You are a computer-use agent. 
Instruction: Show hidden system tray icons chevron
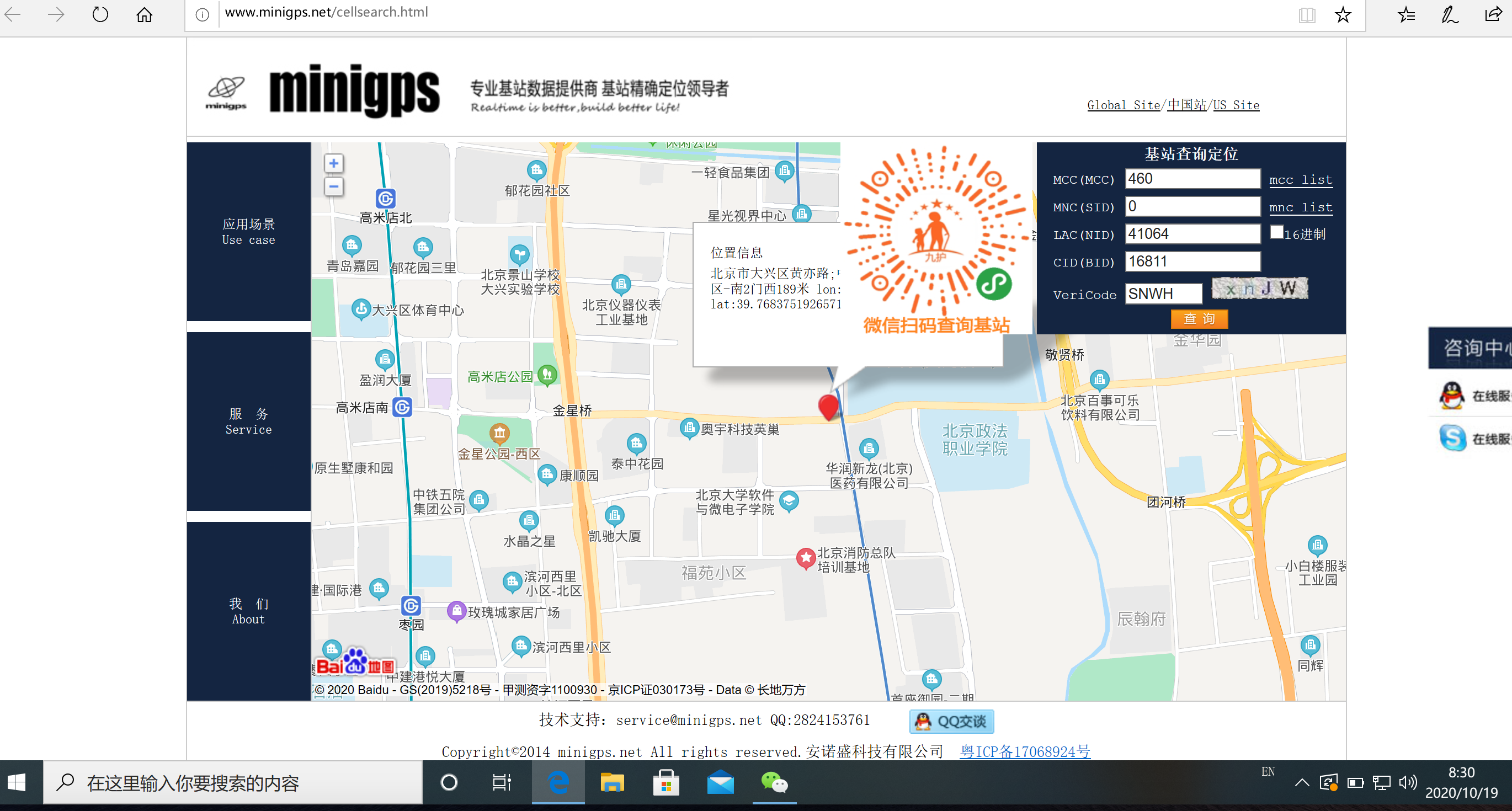(1301, 782)
